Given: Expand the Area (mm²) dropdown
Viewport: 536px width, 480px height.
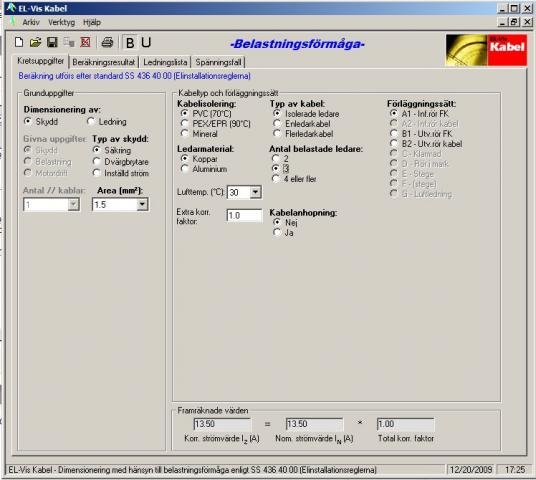Looking at the screenshot, I should pyautogui.click(x=142, y=205).
